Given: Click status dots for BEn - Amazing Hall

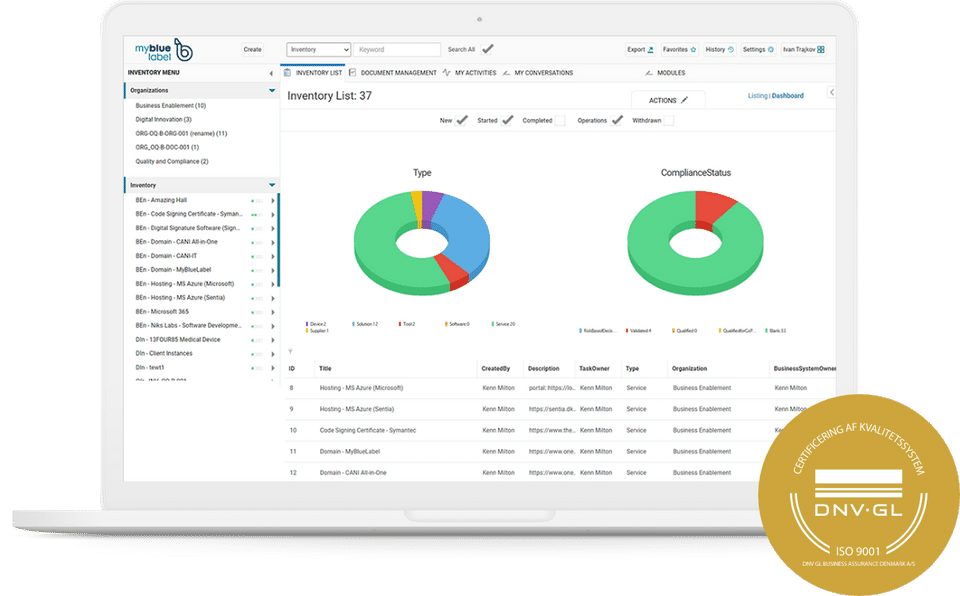Looking at the screenshot, I should click(x=257, y=201).
